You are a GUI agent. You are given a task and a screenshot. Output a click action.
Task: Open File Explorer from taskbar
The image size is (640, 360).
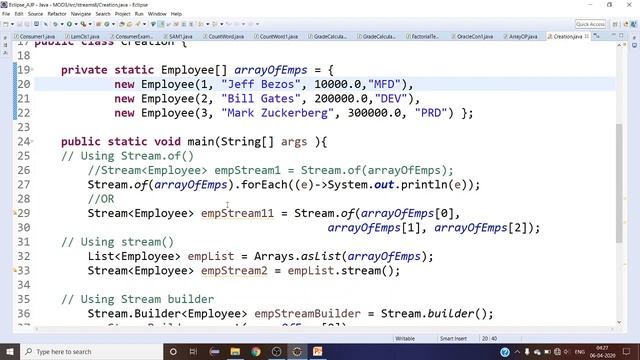[x=235, y=351]
